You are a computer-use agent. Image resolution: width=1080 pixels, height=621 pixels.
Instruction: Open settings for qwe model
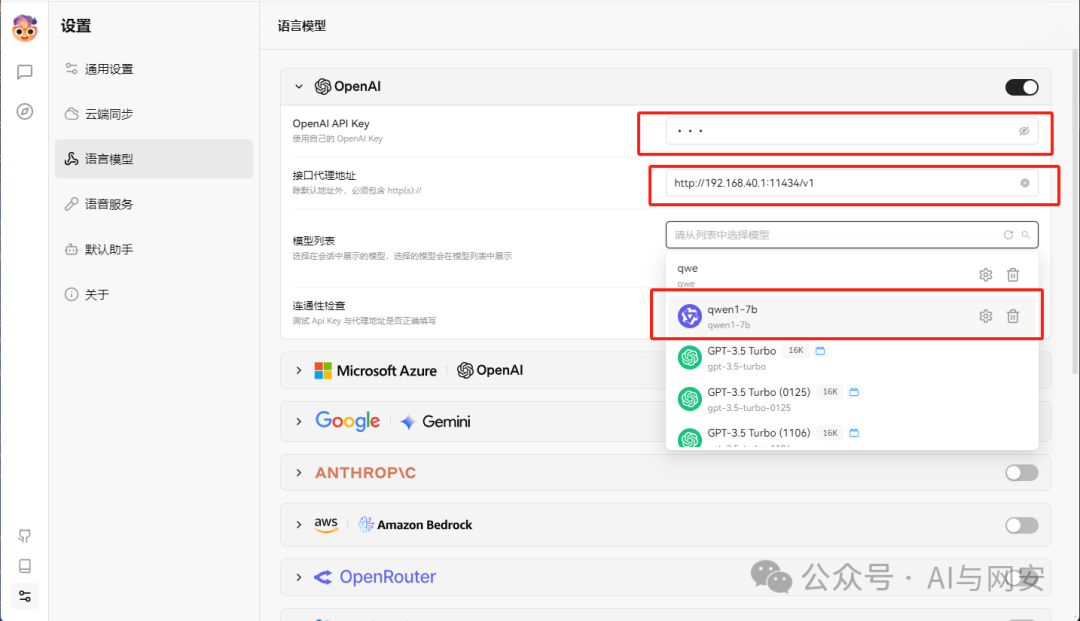(986, 275)
